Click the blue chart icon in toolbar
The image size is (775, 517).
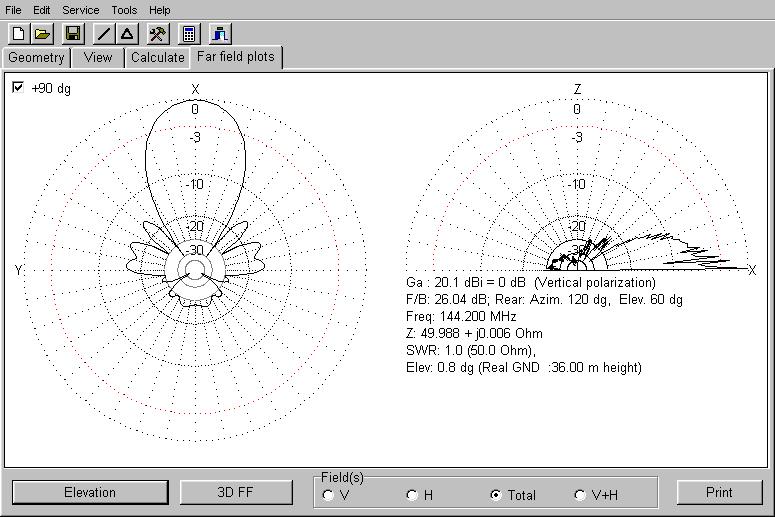[x=220, y=34]
